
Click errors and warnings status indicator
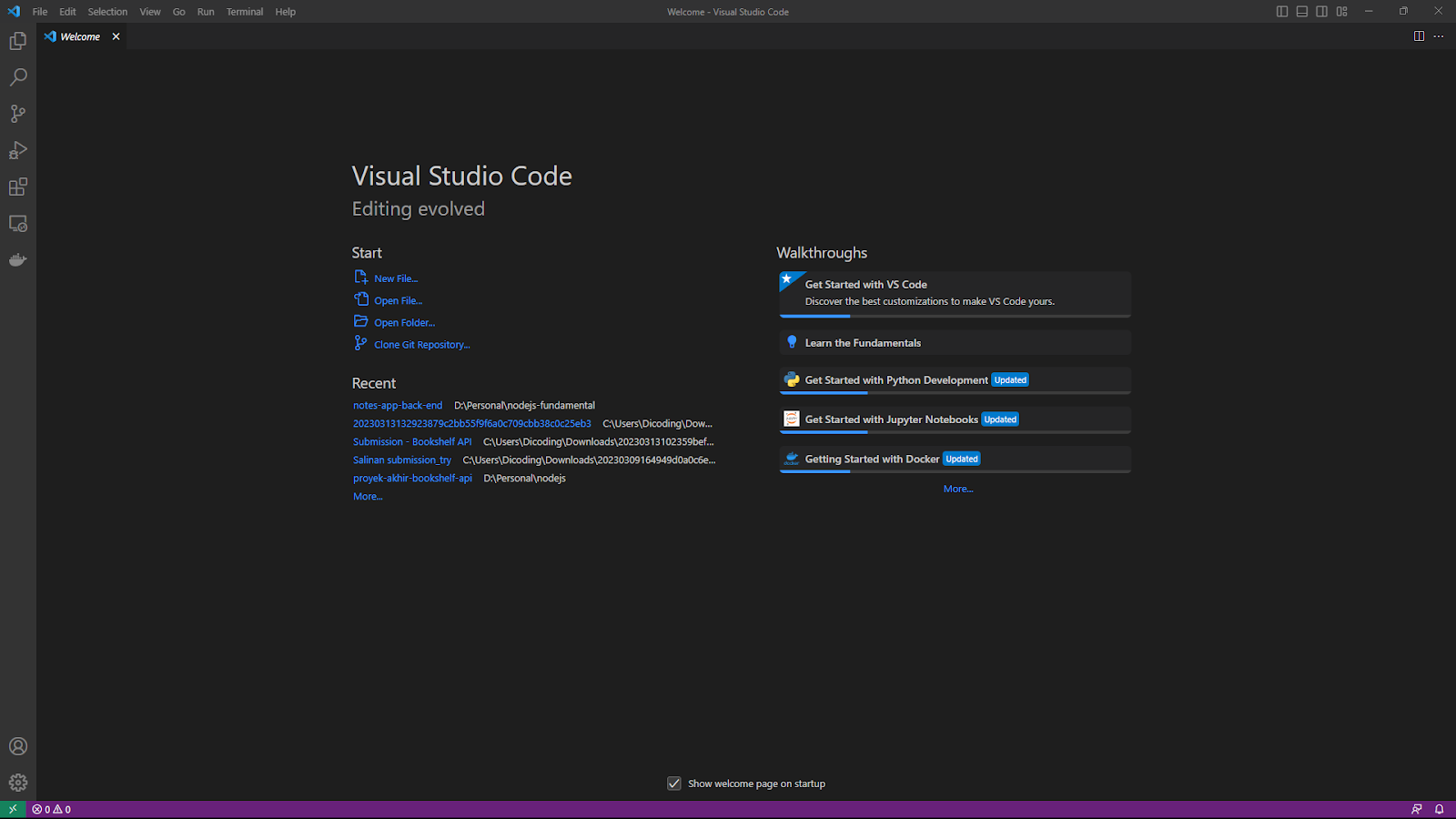[52, 809]
